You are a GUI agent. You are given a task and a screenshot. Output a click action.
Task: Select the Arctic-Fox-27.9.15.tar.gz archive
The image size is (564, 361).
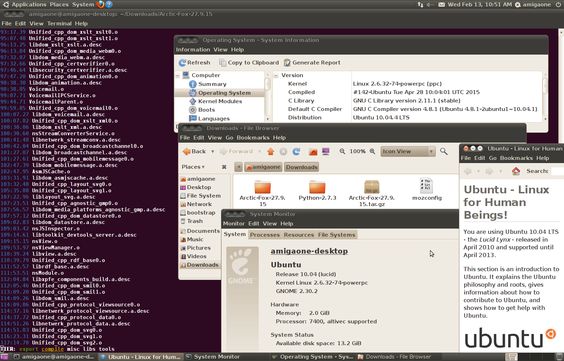click(372, 194)
